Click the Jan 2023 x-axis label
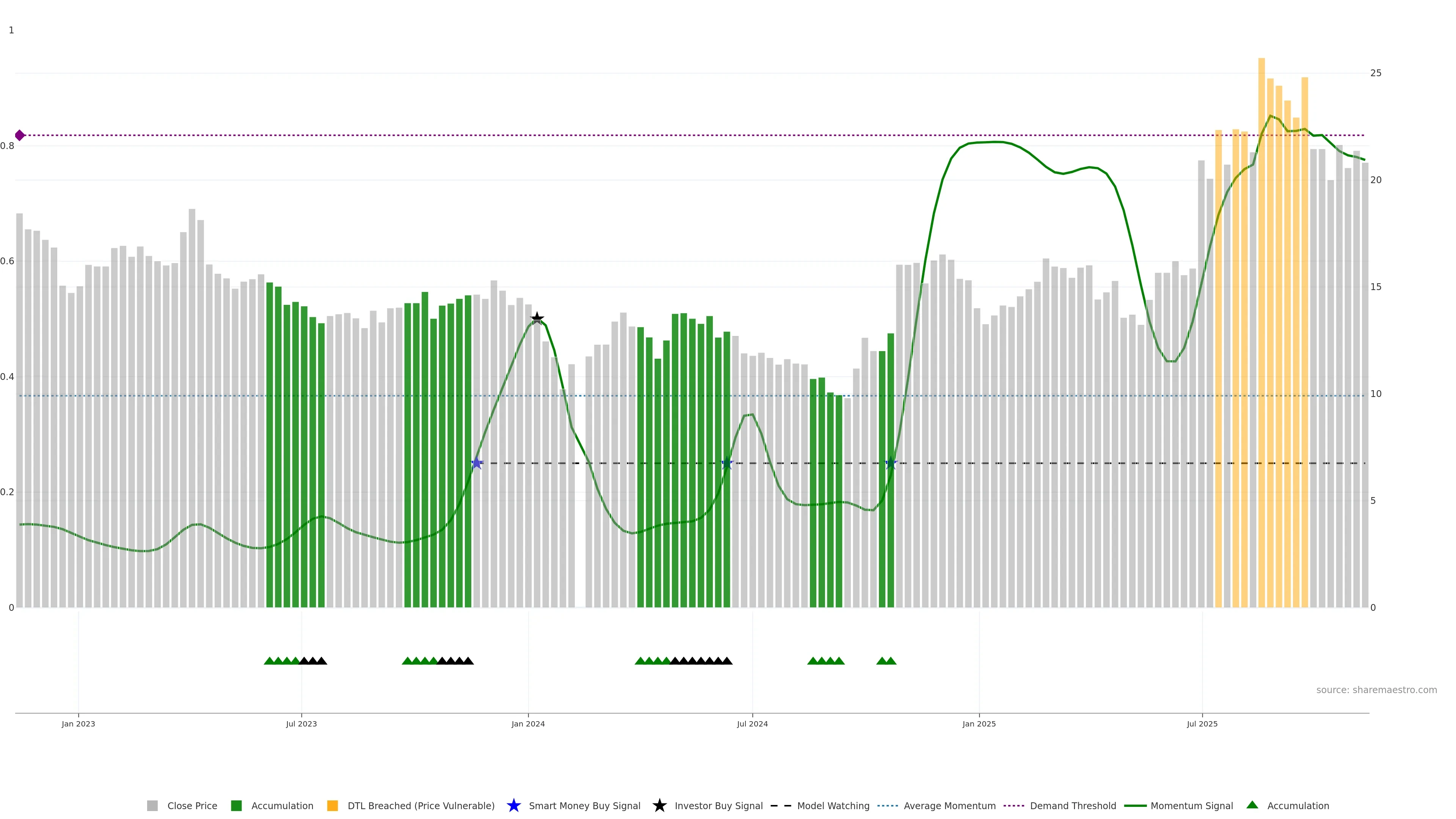The height and width of the screenshot is (819, 1456). [78, 724]
